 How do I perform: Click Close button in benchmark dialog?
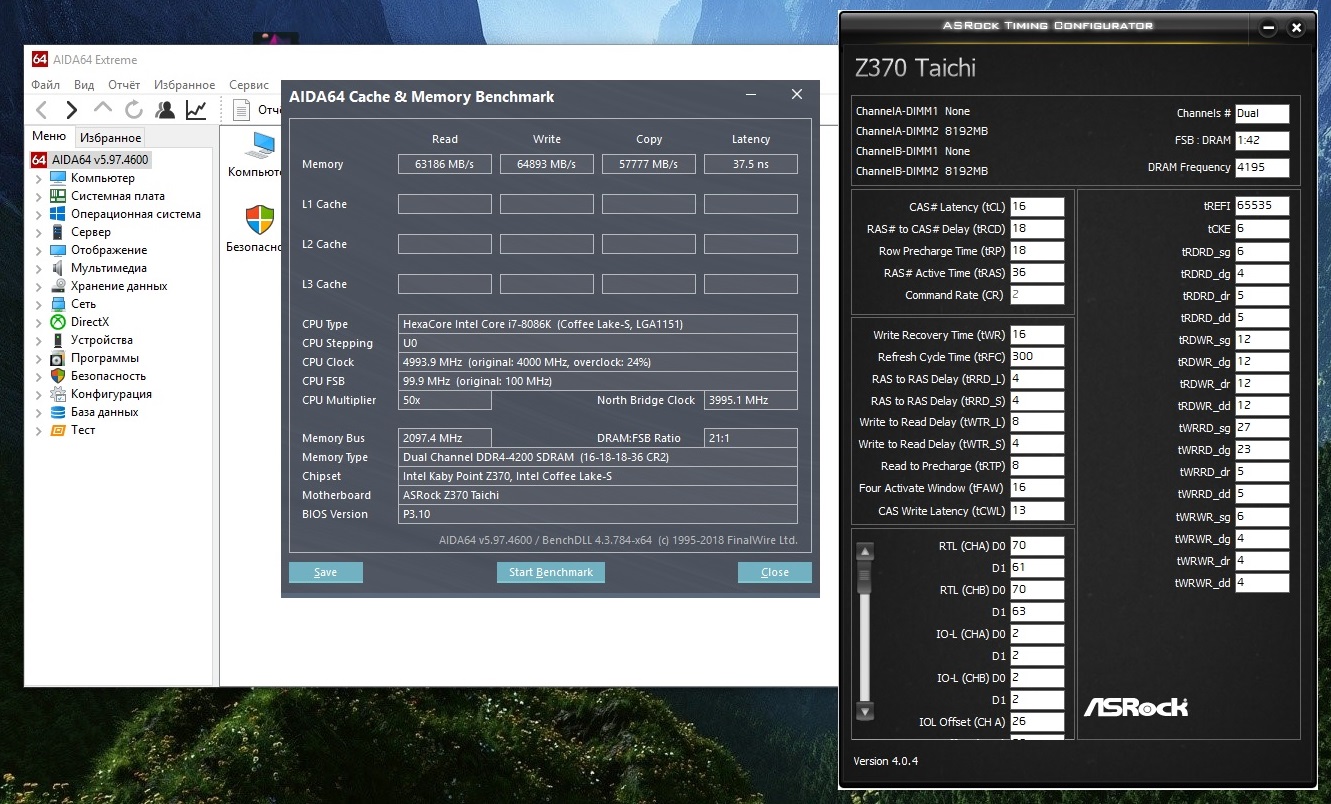pos(775,572)
